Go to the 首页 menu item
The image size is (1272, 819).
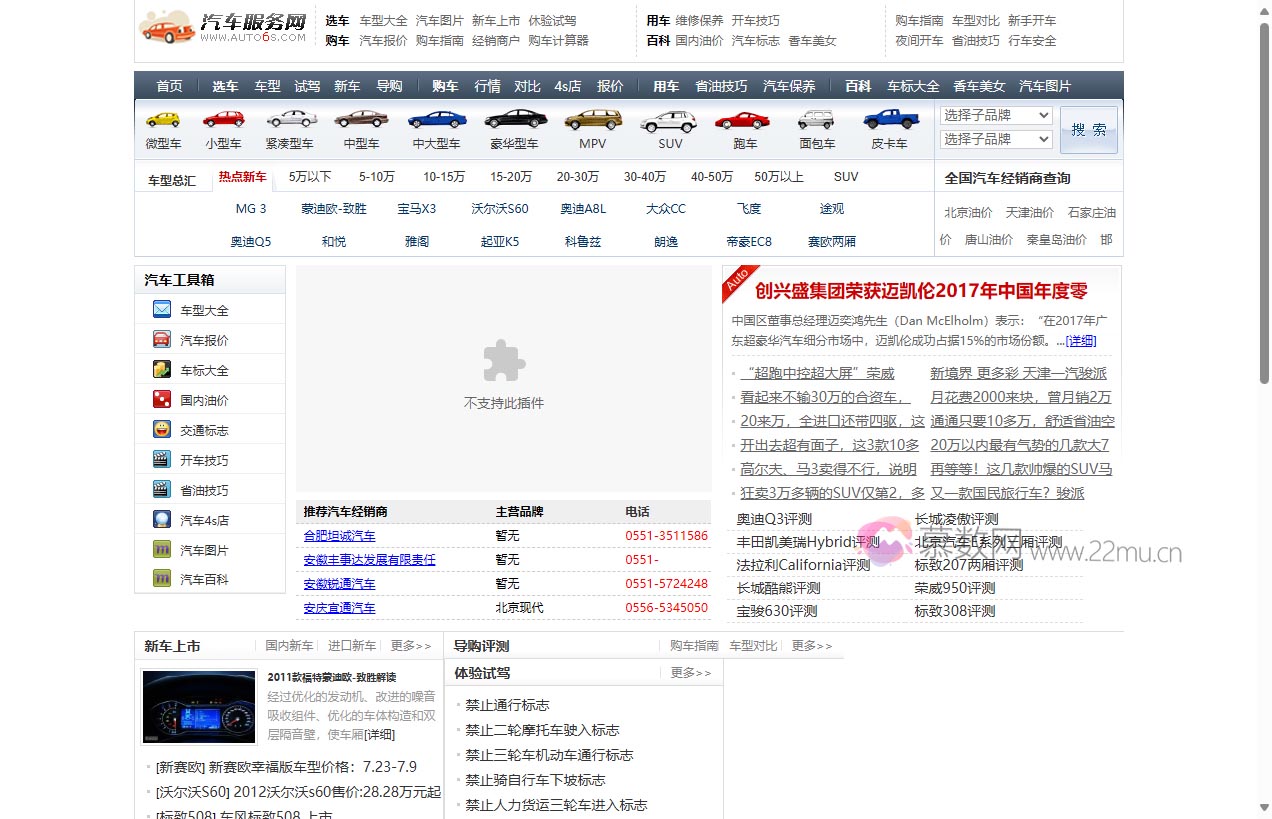pos(168,86)
